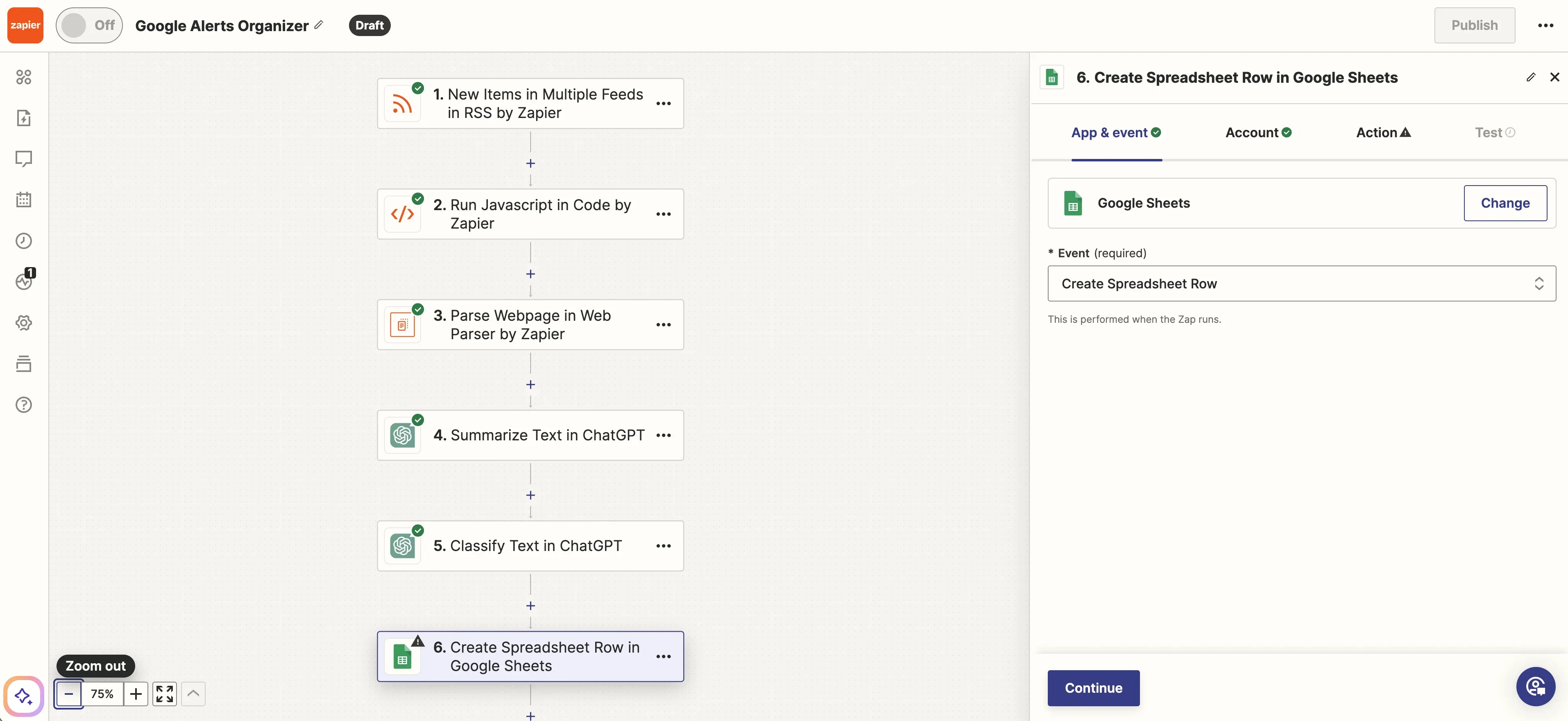Open Zap history clock icon in sidebar
The image size is (1568, 721).
24,240
